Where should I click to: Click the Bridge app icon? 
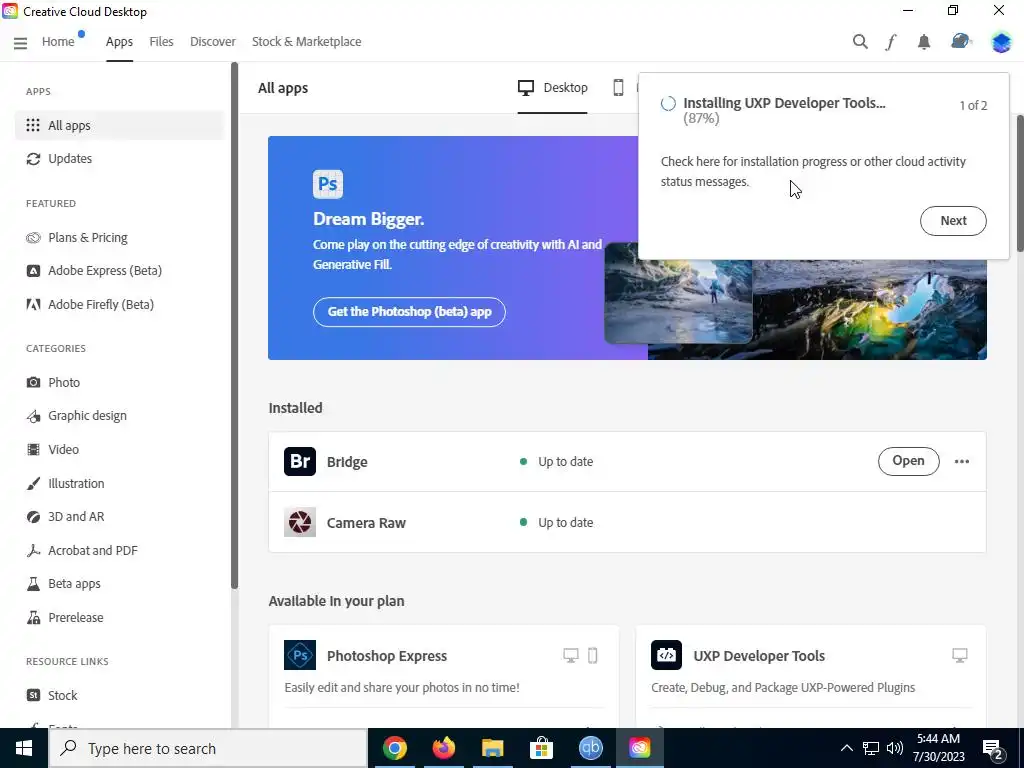(x=300, y=462)
